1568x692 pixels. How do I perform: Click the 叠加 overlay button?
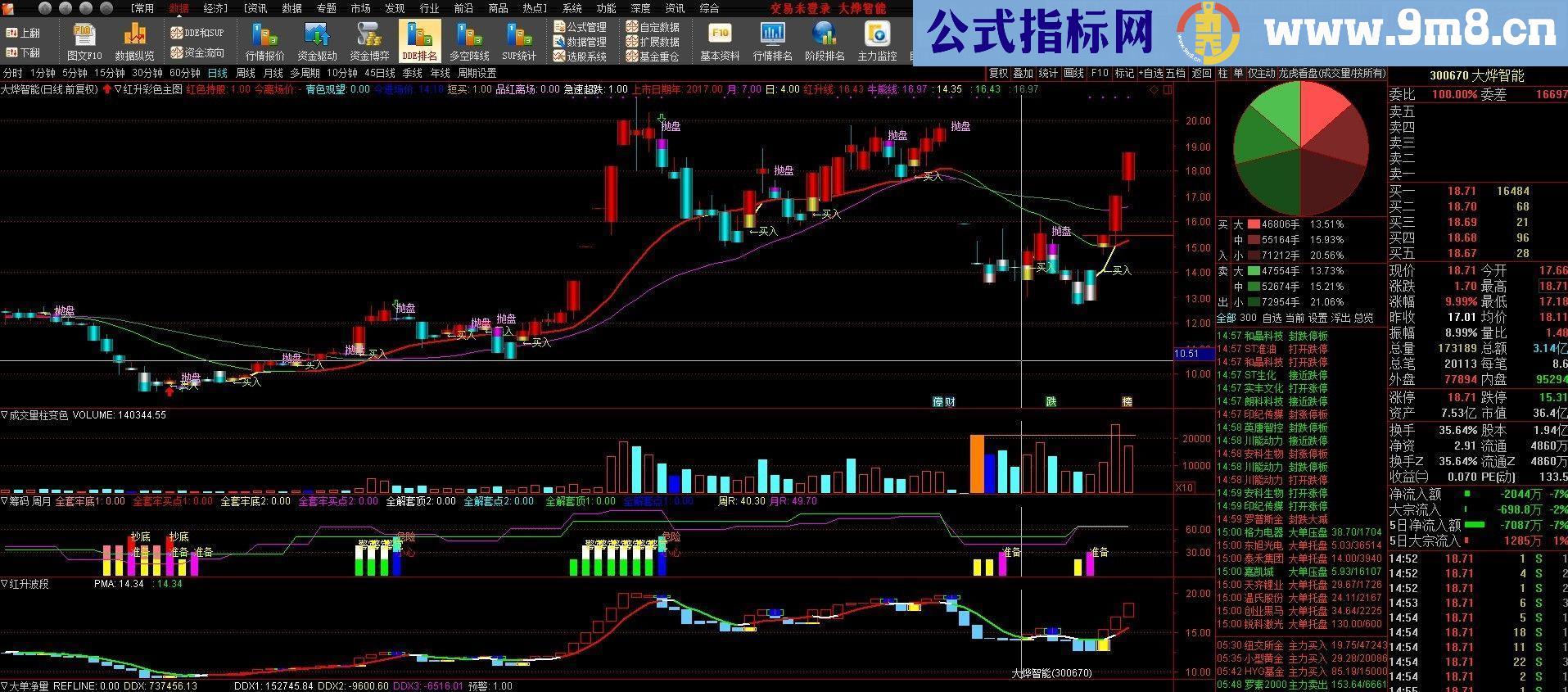1023,73
